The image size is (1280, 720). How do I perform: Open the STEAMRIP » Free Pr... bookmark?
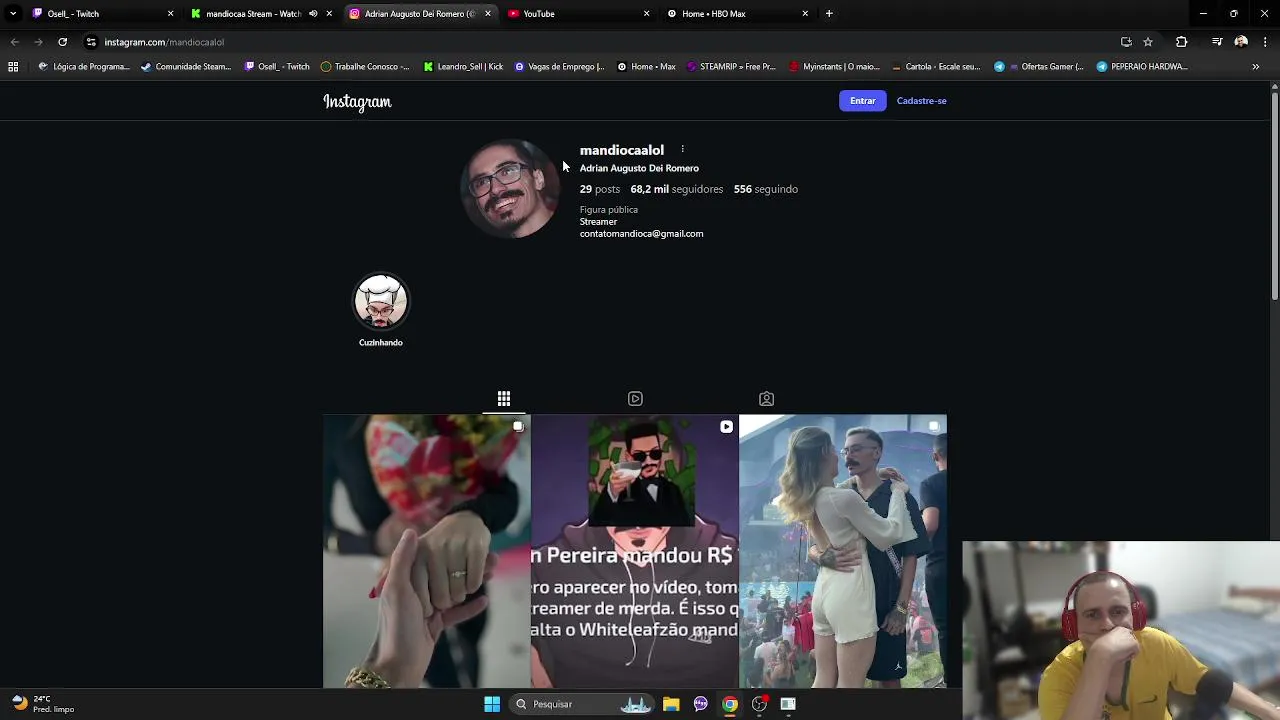point(731,67)
